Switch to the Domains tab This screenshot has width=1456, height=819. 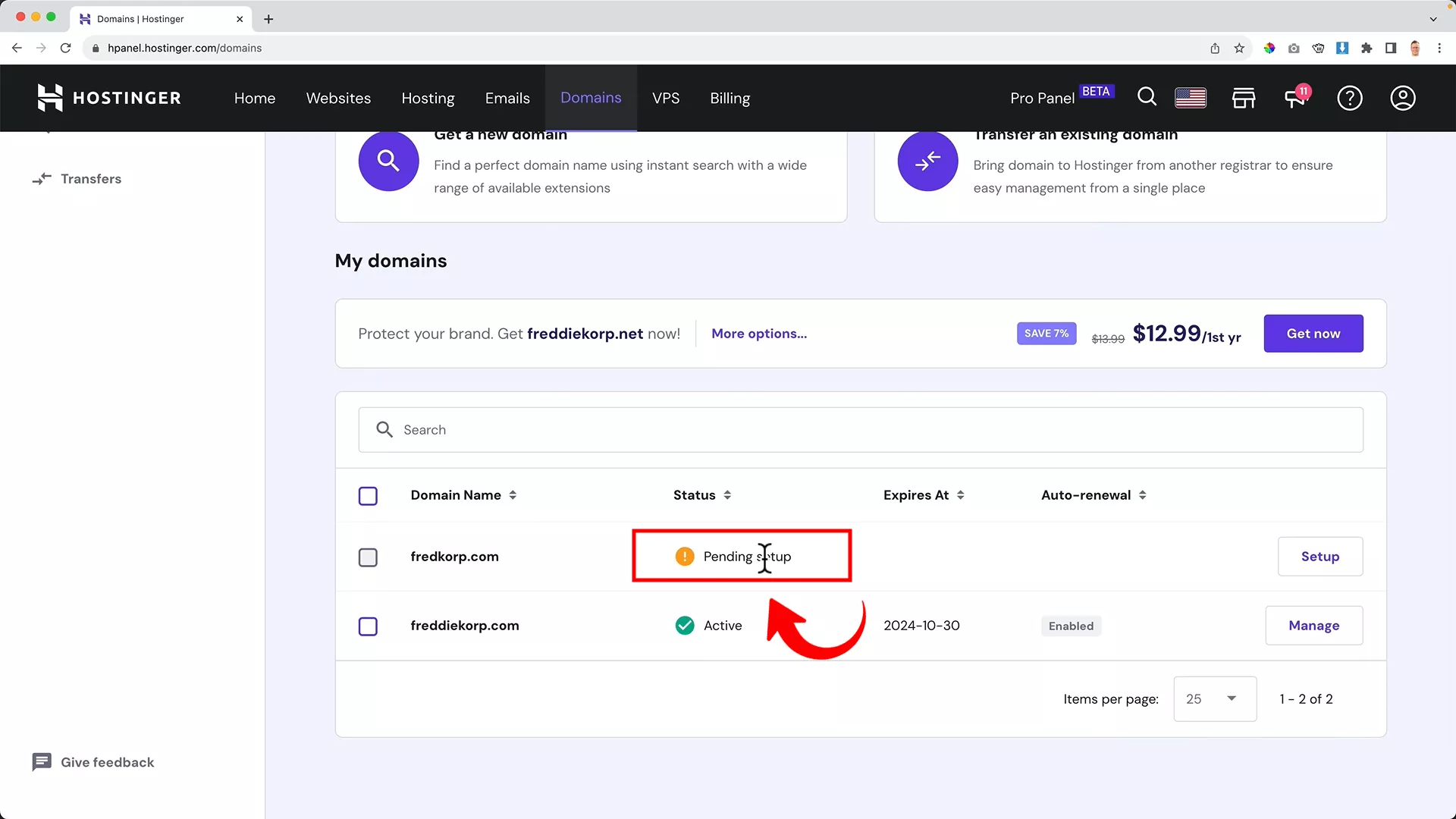[591, 98]
